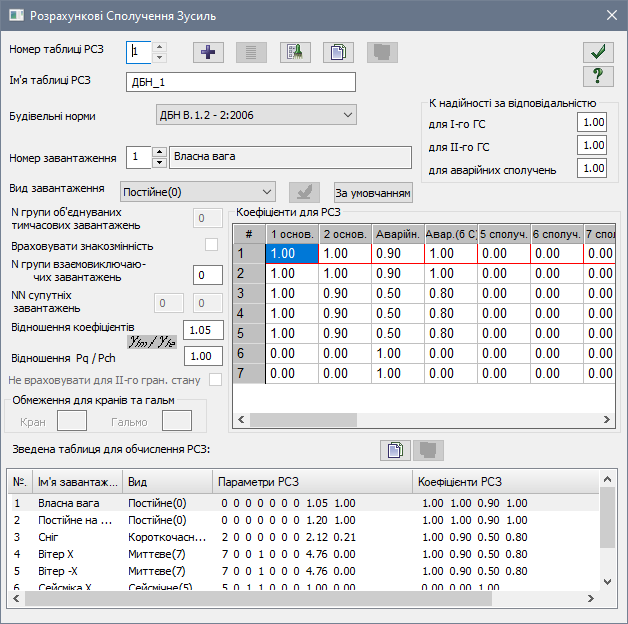Expand the 'Вид завантаження' dropdown

pos(197,191)
